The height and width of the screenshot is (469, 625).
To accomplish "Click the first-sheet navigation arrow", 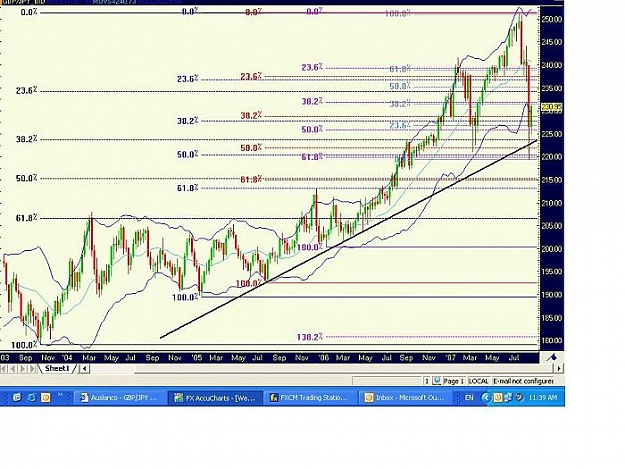I will (4, 369).
